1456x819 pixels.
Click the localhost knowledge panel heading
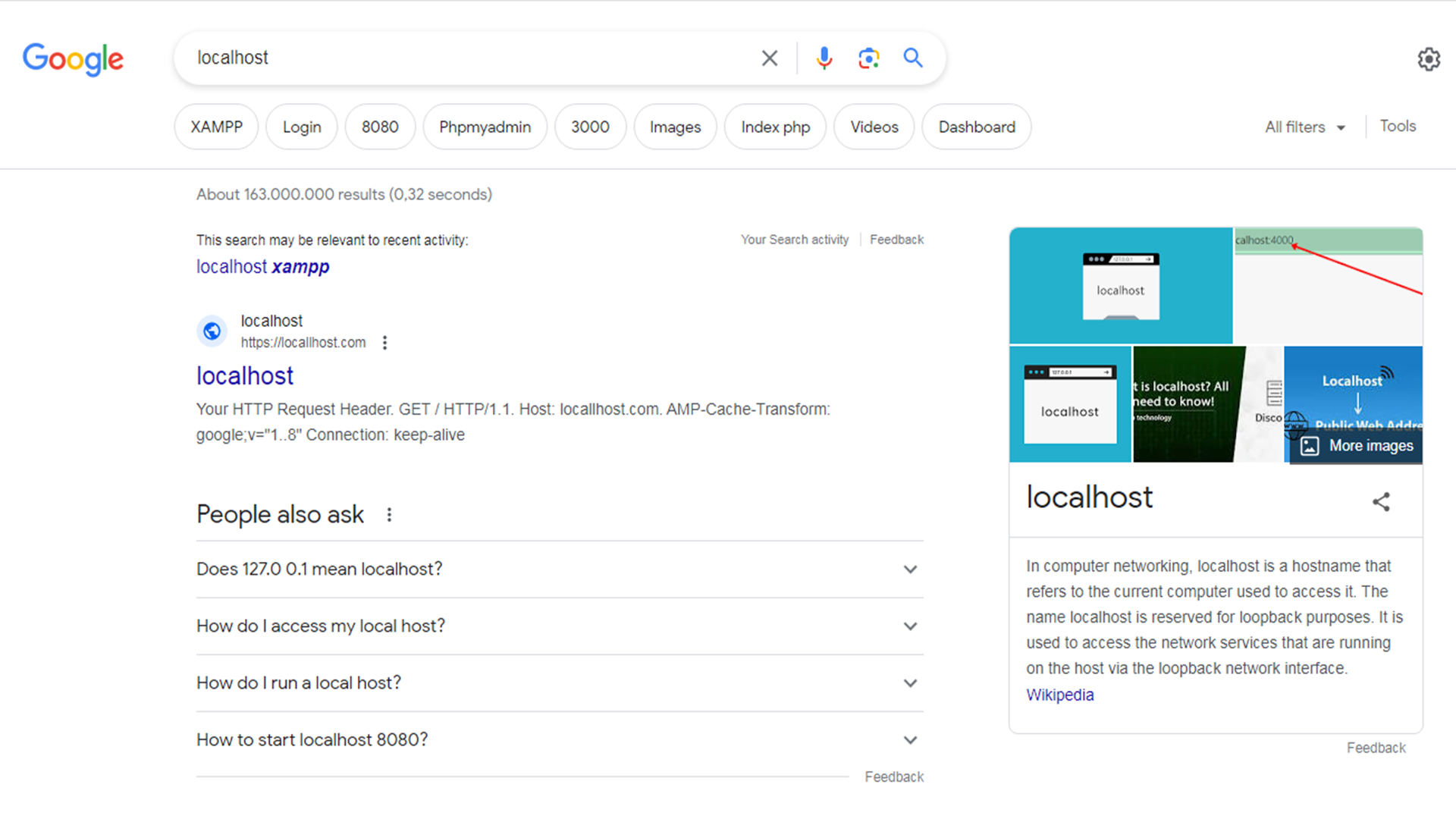[1089, 498]
